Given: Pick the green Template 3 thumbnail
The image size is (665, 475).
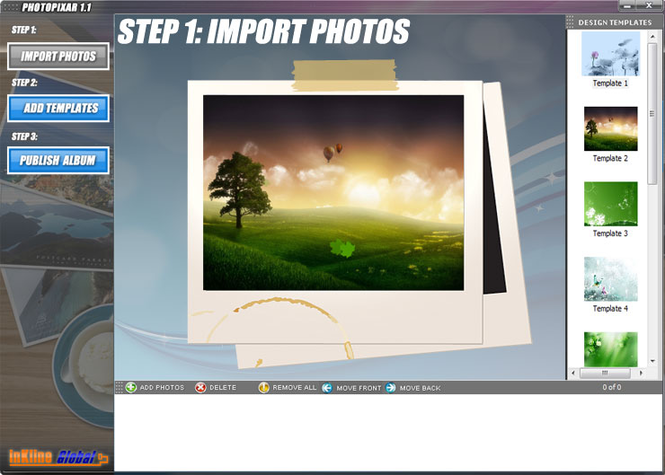Looking at the screenshot, I should pos(610,204).
